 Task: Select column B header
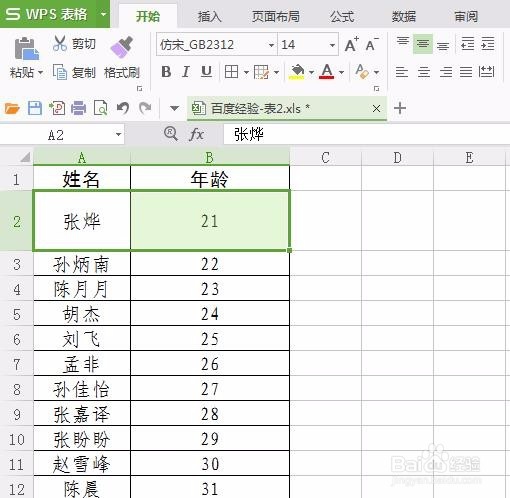210,157
